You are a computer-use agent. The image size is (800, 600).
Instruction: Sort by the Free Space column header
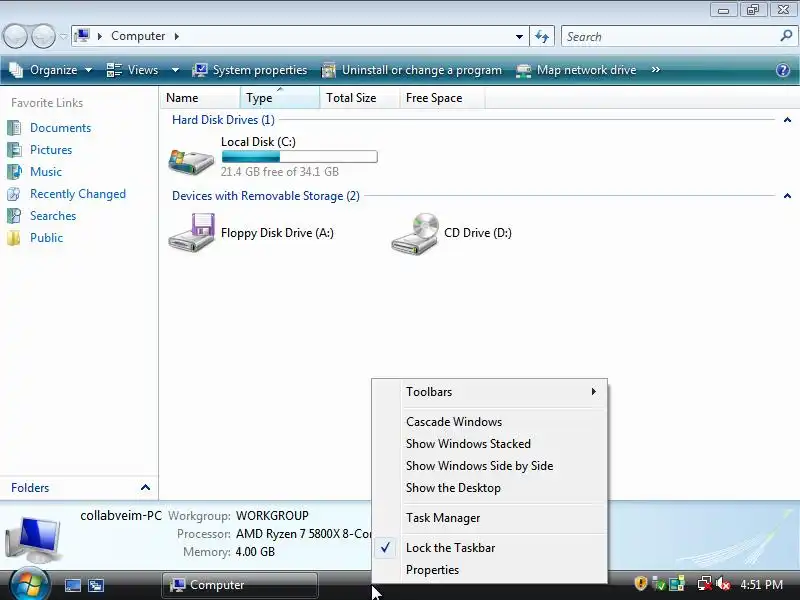pos(442,97)
